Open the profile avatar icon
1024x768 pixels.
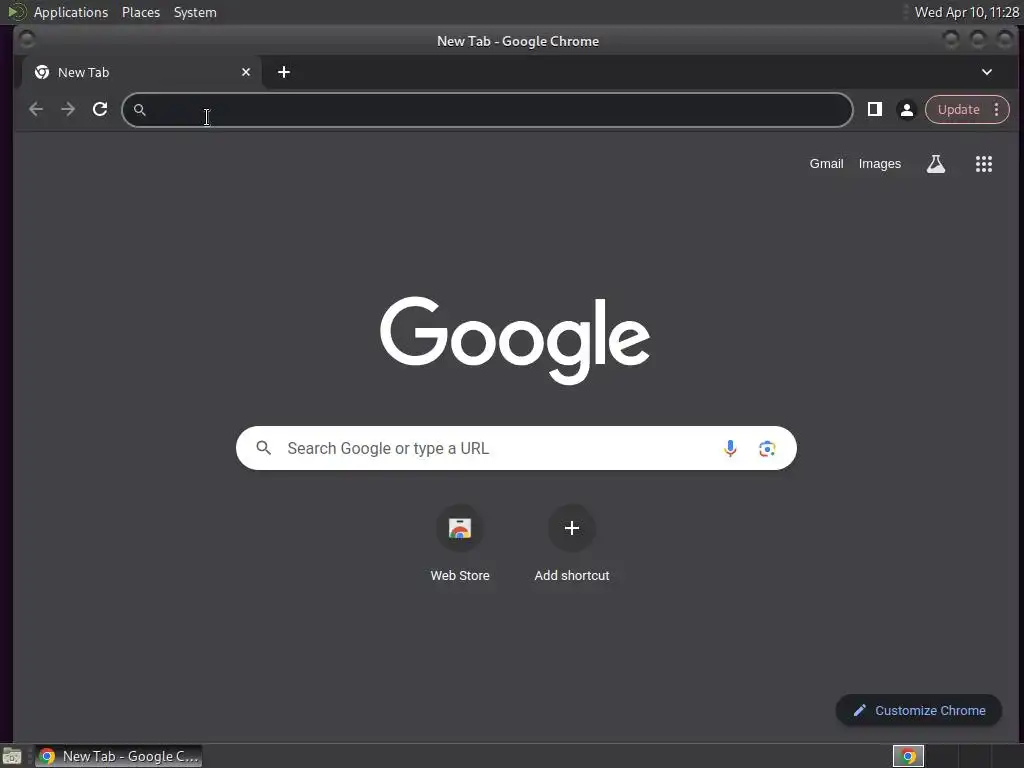[x=906, y=110]
